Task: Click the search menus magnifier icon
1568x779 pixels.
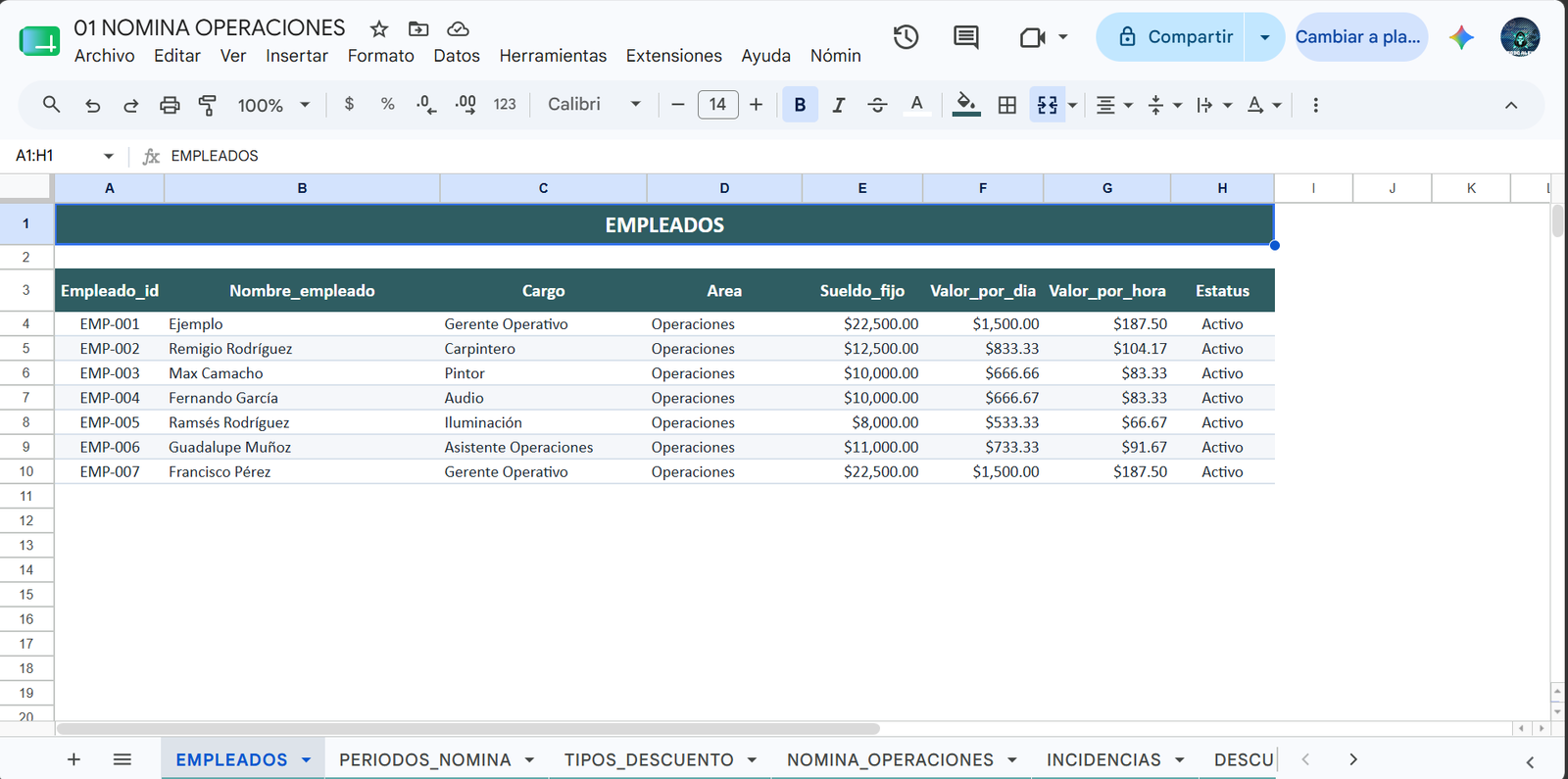Action: point(51,104)
